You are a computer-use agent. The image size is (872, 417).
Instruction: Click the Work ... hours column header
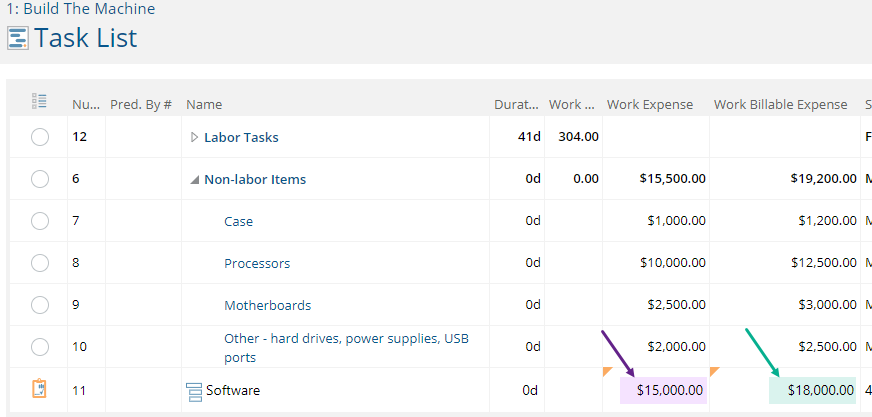572,105
